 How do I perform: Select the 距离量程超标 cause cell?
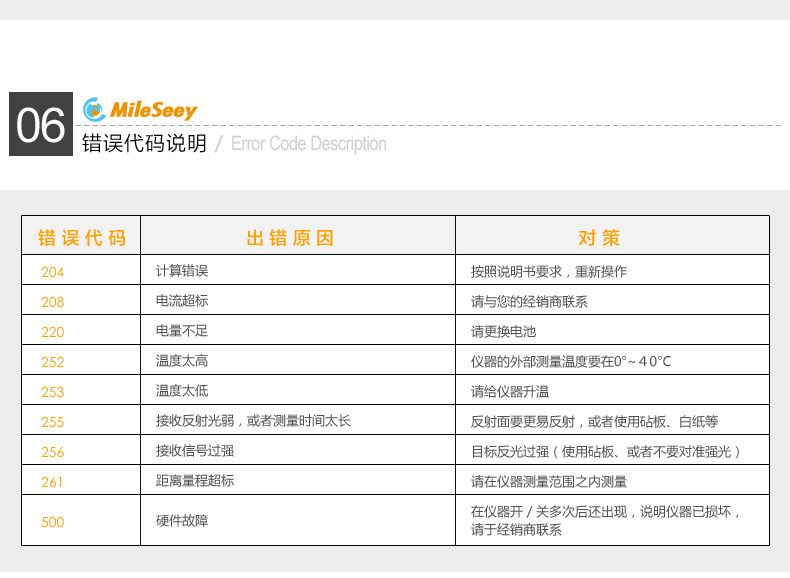coord(195,481)
